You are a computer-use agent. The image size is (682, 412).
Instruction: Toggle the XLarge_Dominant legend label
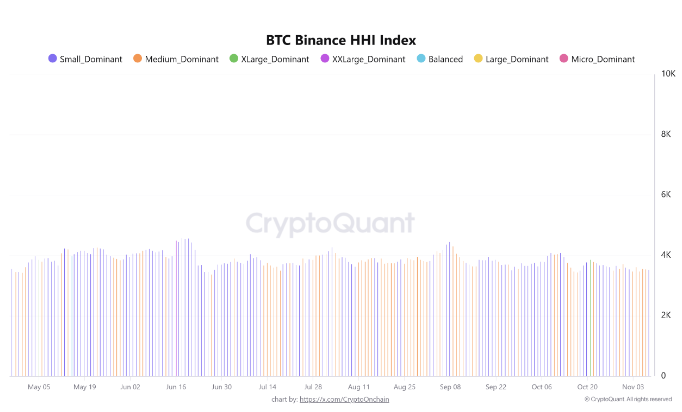point(275,60)
